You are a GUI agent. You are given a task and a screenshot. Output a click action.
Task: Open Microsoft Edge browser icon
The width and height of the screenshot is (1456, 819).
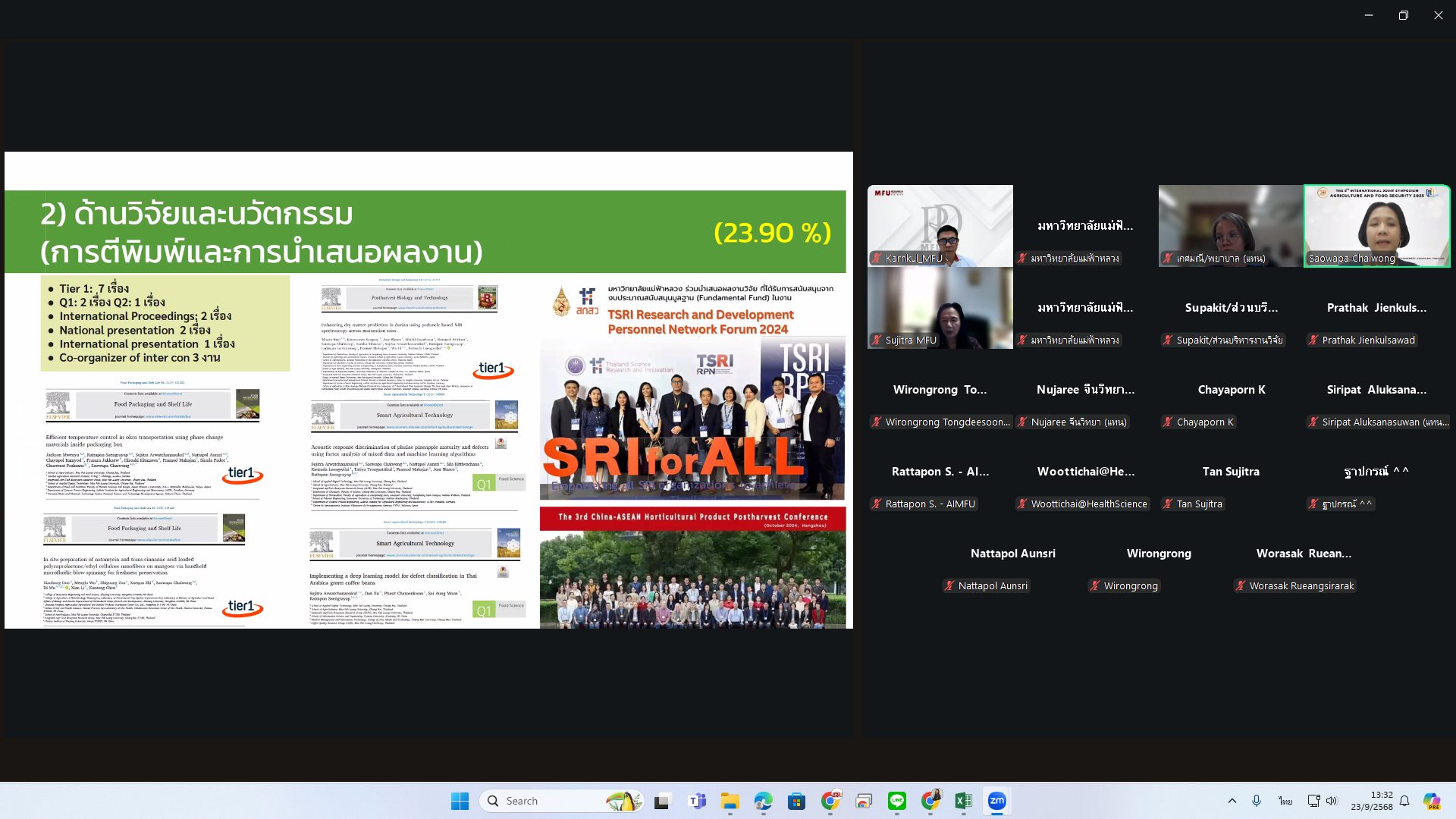(x=763, y=801)
